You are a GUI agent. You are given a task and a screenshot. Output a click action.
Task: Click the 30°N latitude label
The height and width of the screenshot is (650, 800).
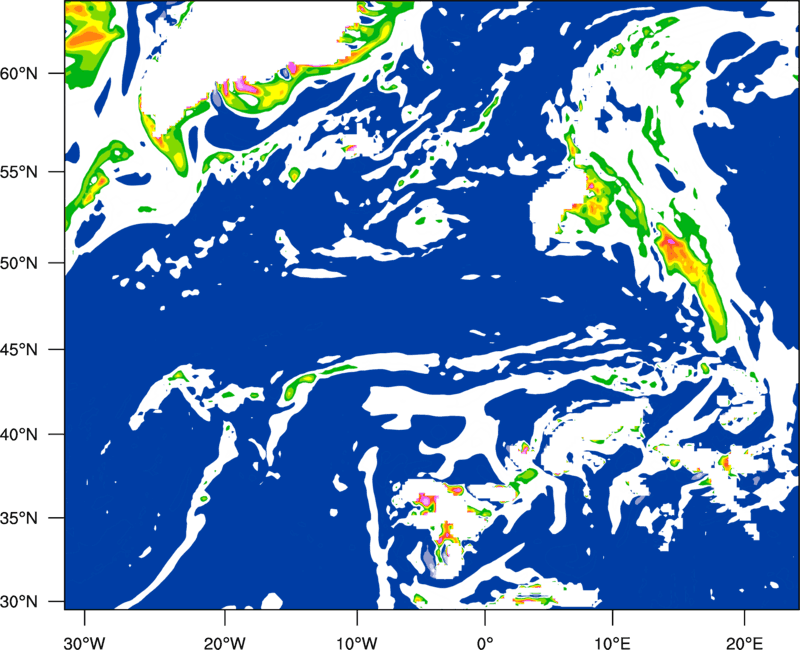[19, 602]
